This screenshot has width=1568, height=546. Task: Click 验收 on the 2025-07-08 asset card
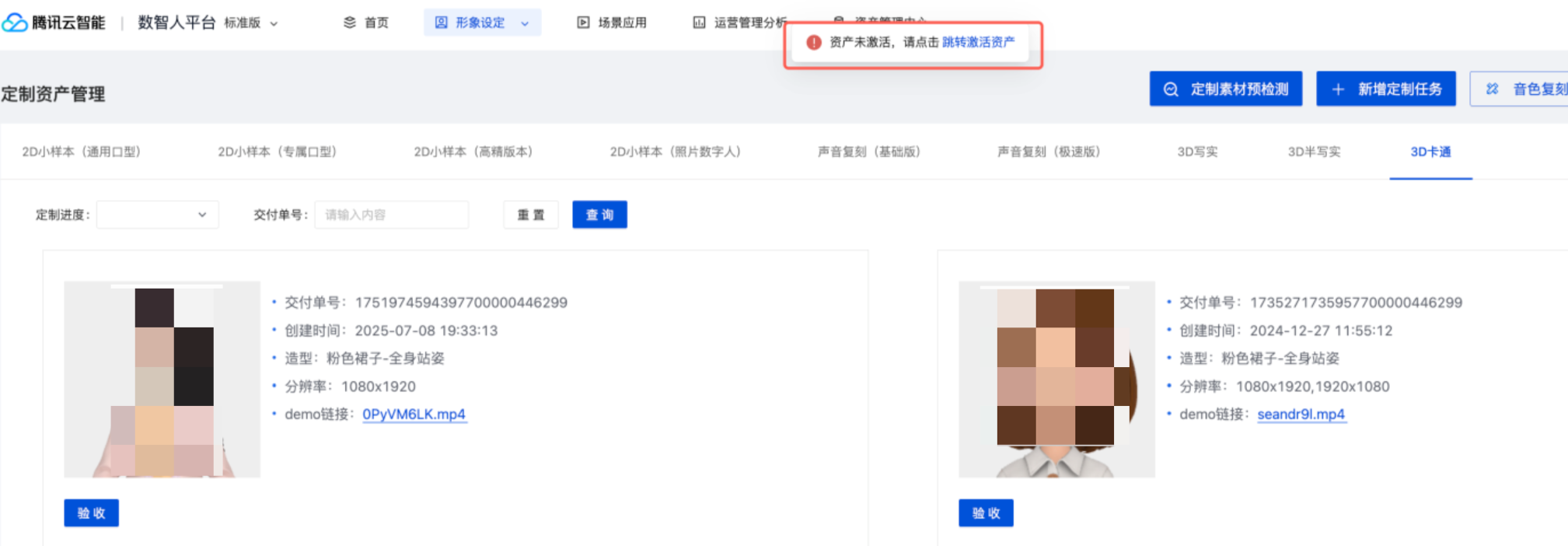point(91,513)
